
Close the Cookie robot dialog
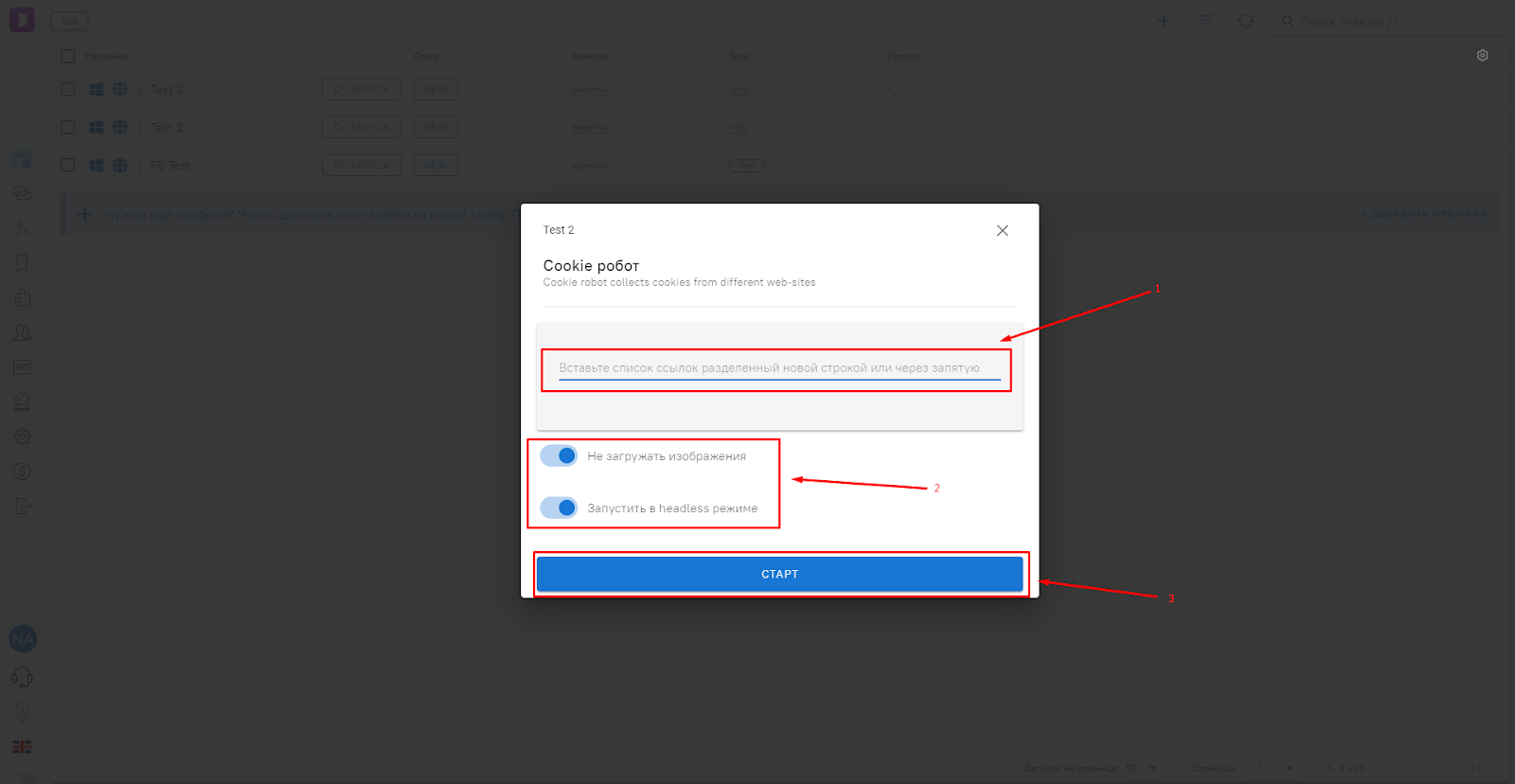pos(1002,231)
